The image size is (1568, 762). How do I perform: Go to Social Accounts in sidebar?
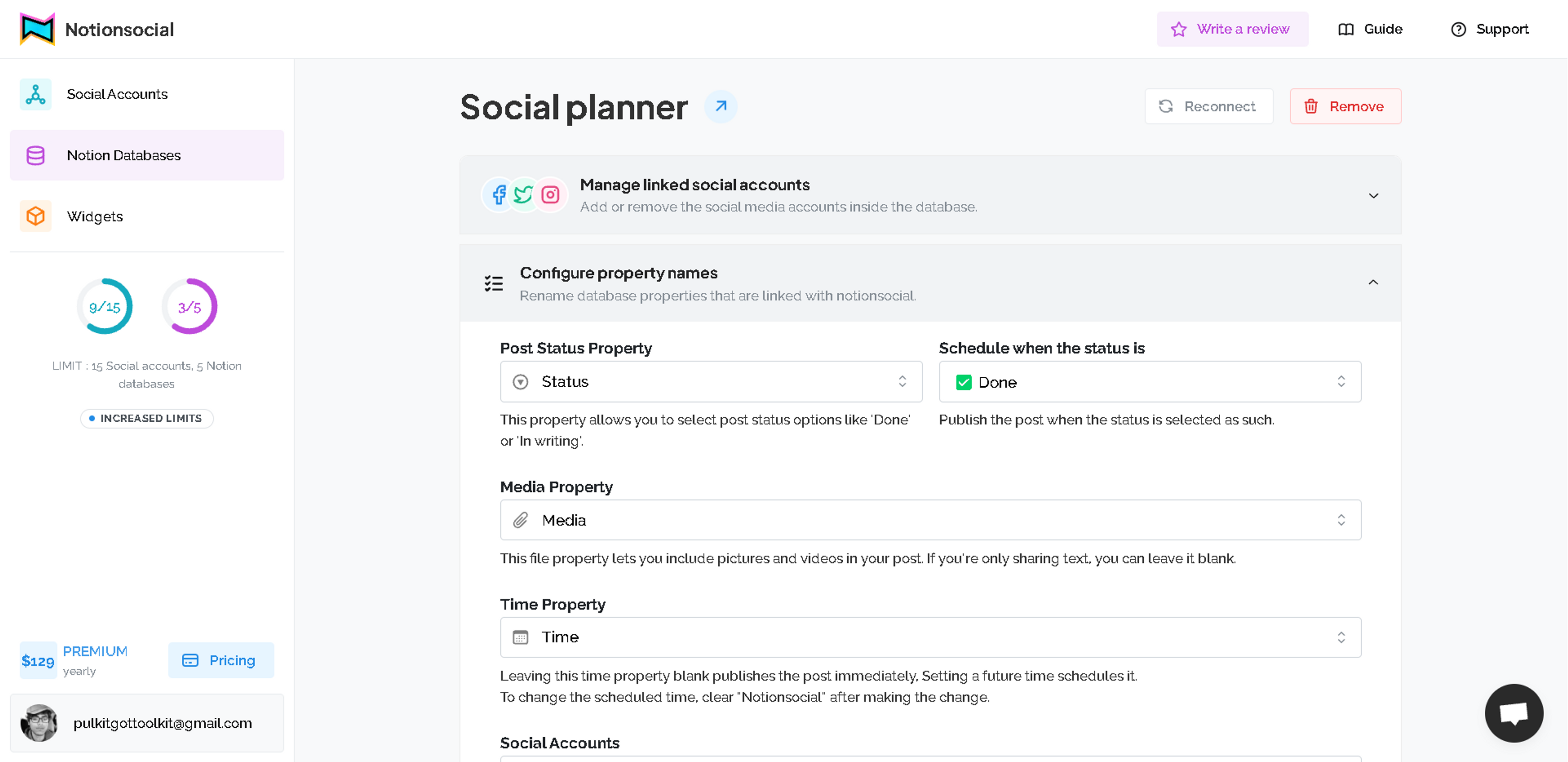(117, 94)
